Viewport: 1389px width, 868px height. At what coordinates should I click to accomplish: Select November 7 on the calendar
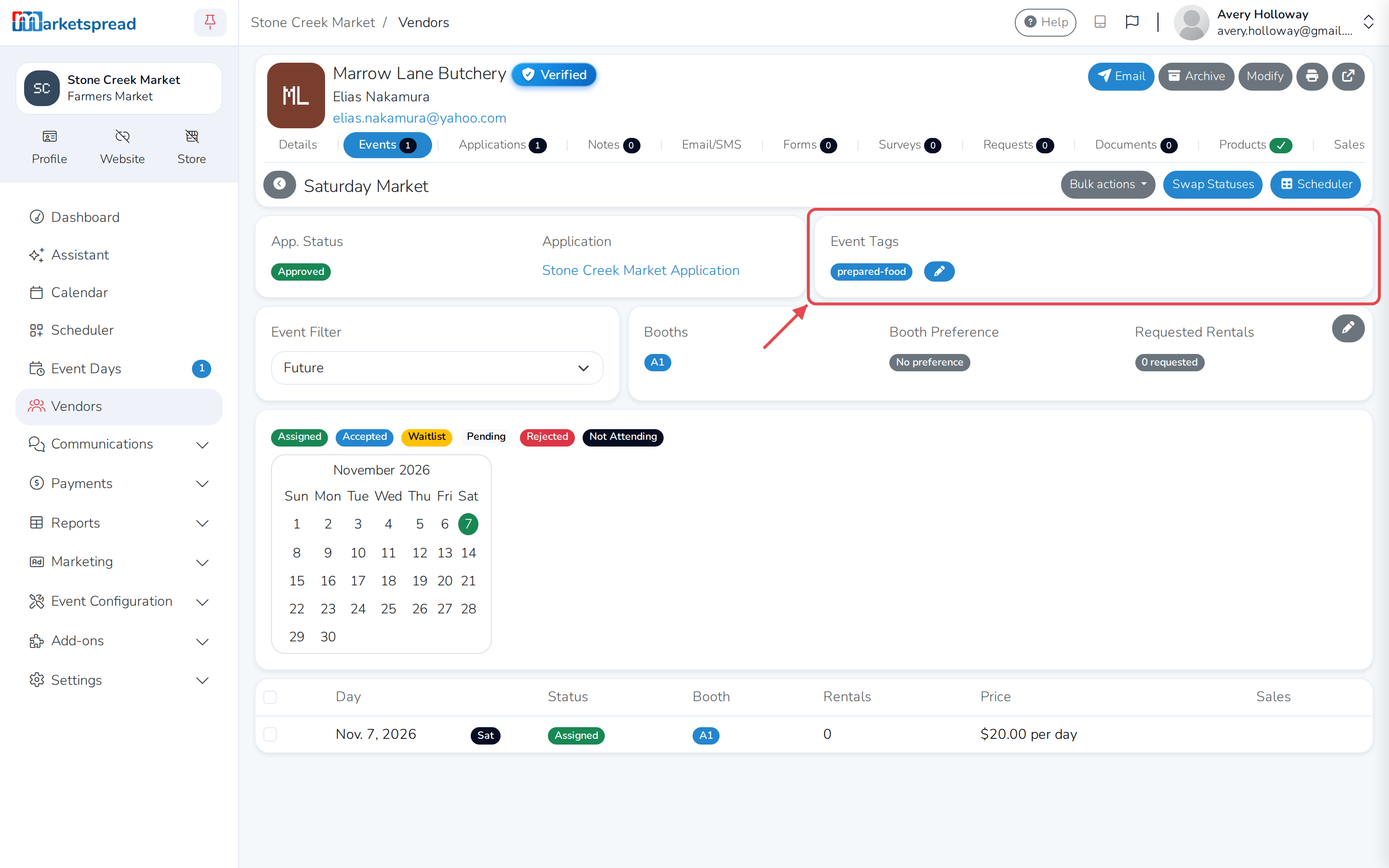point(468,524)
